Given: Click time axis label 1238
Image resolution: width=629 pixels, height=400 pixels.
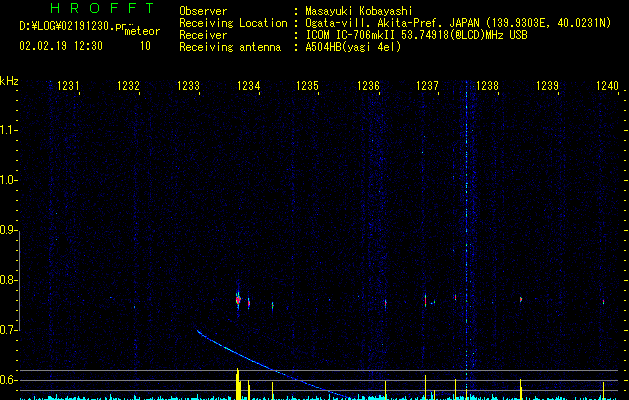Looking at the screenshot, I should (487, 86).
